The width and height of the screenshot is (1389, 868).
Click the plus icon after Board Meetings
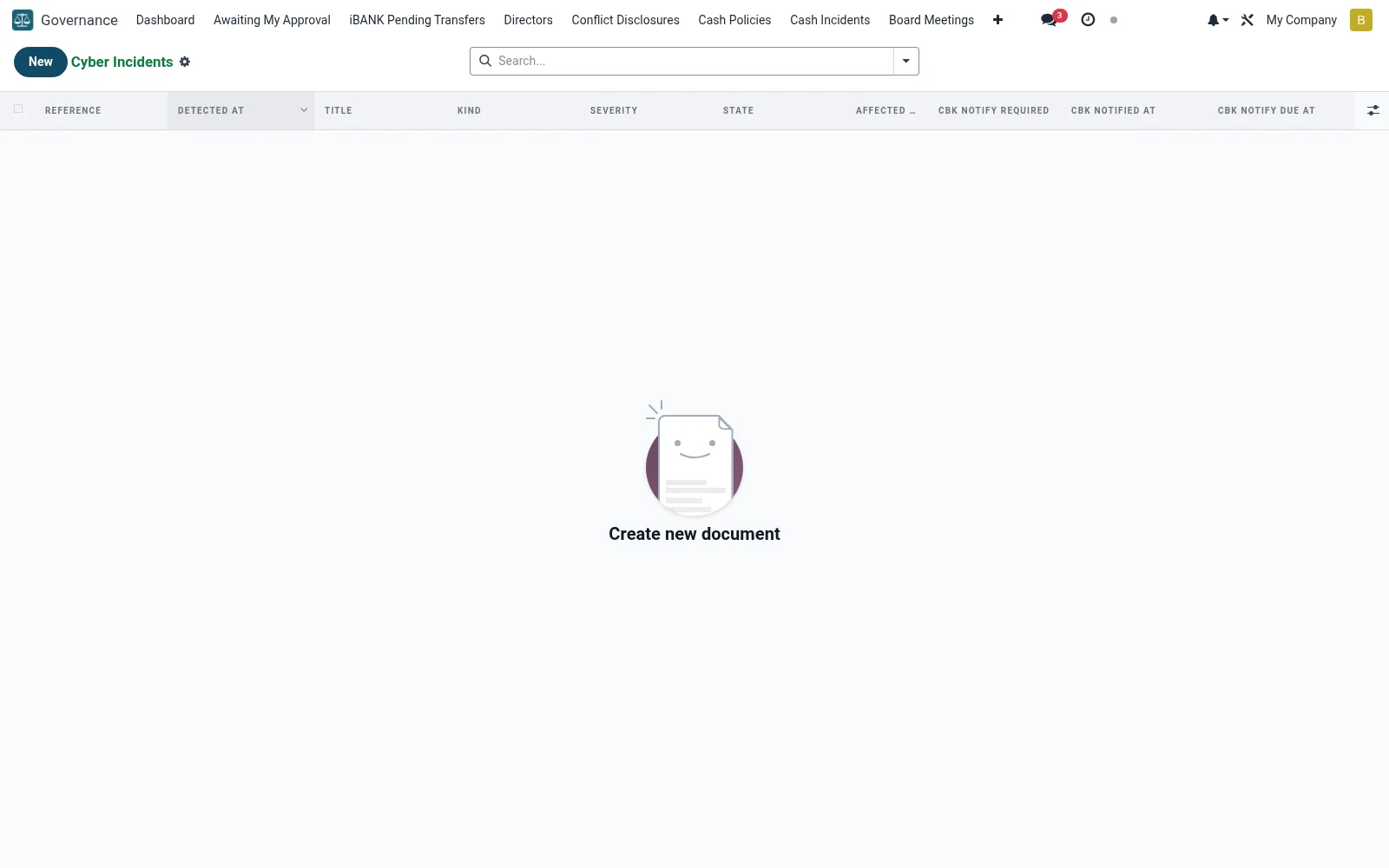(997, 20)
